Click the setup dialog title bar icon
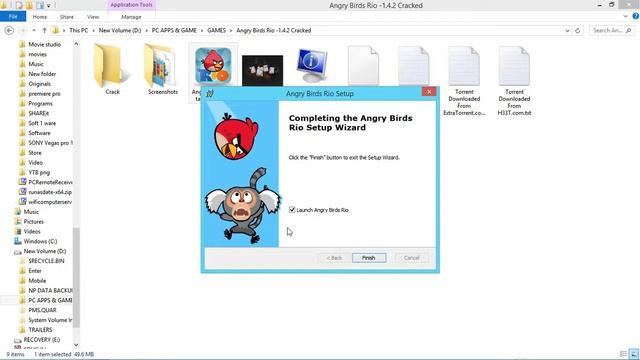 click(210, 93)
